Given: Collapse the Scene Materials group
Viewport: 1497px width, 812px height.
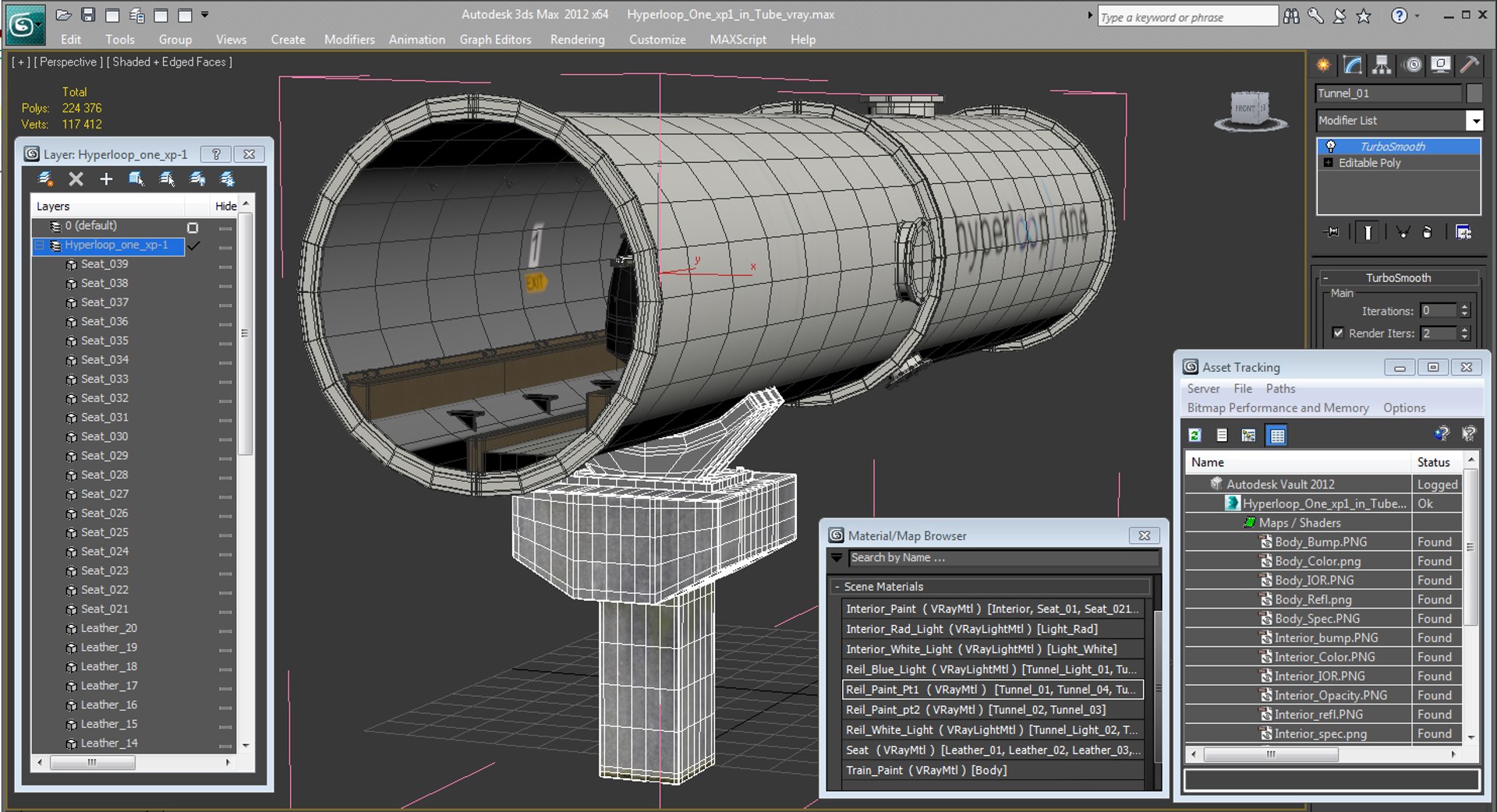Looking at the screenshot, I should tap(837, 587).
